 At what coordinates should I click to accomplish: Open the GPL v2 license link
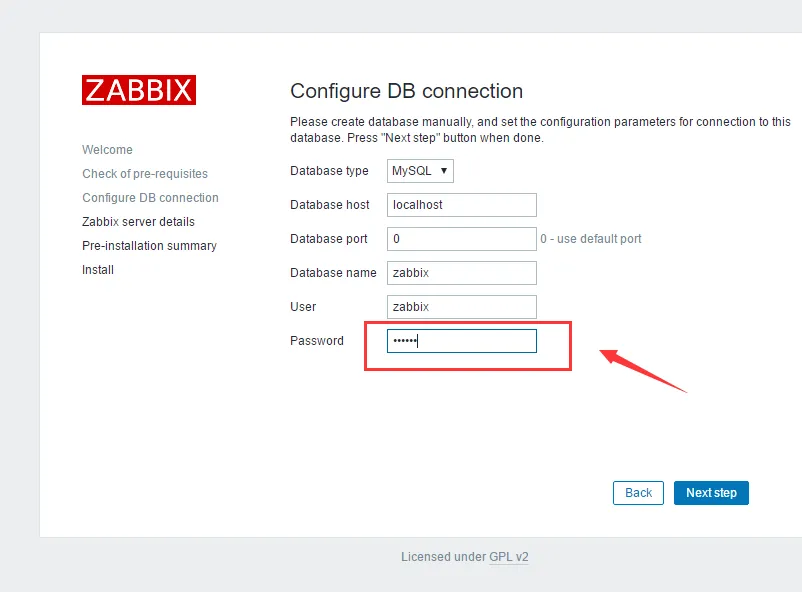508,557
